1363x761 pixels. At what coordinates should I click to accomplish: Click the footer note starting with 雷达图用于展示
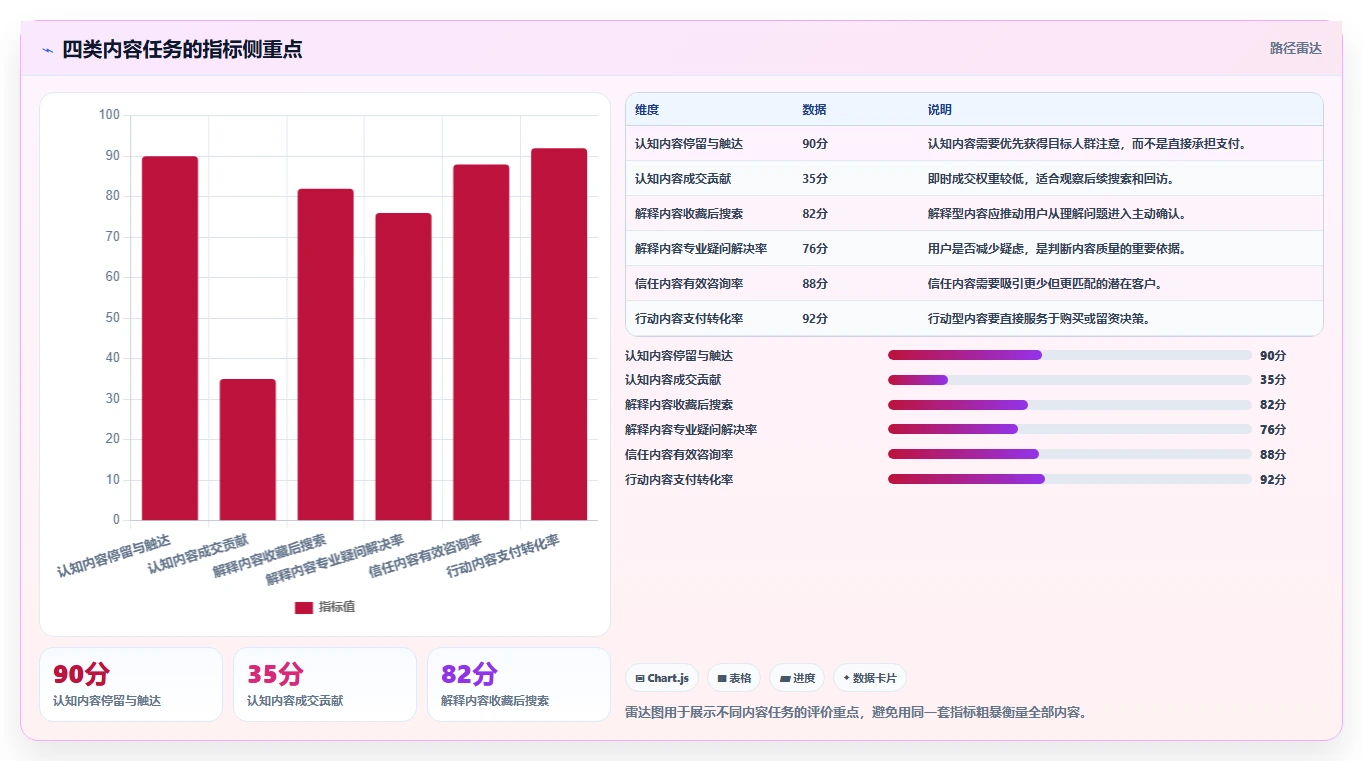856,713
